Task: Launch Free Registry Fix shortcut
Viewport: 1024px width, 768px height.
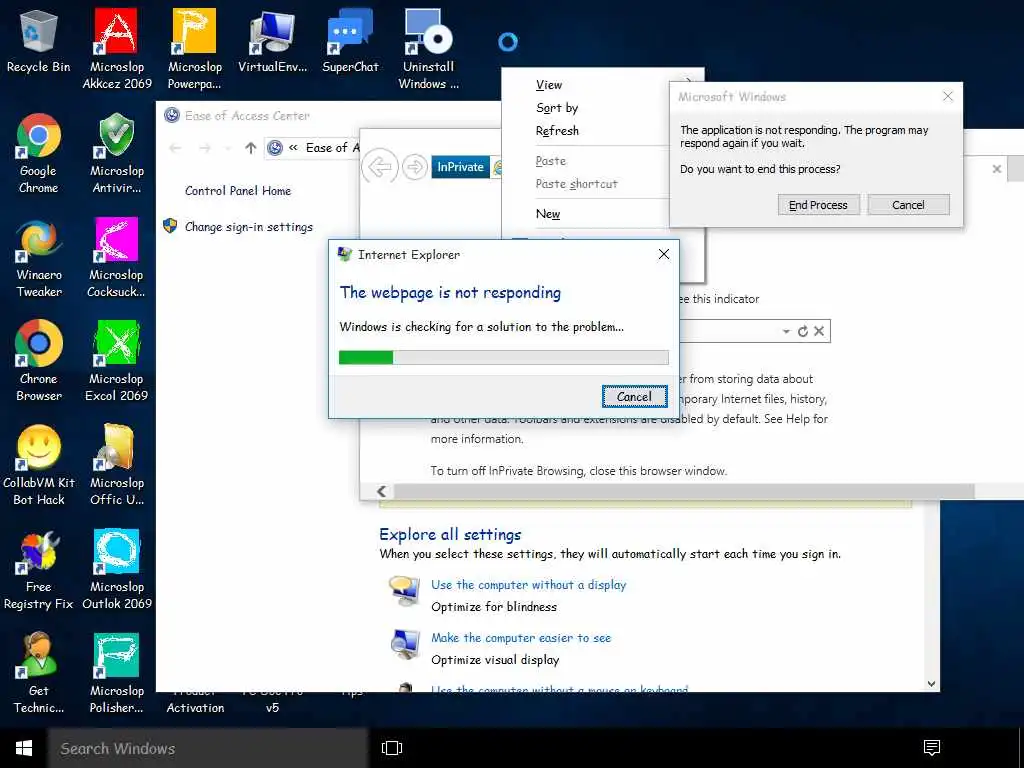Action: click(39, 569)
